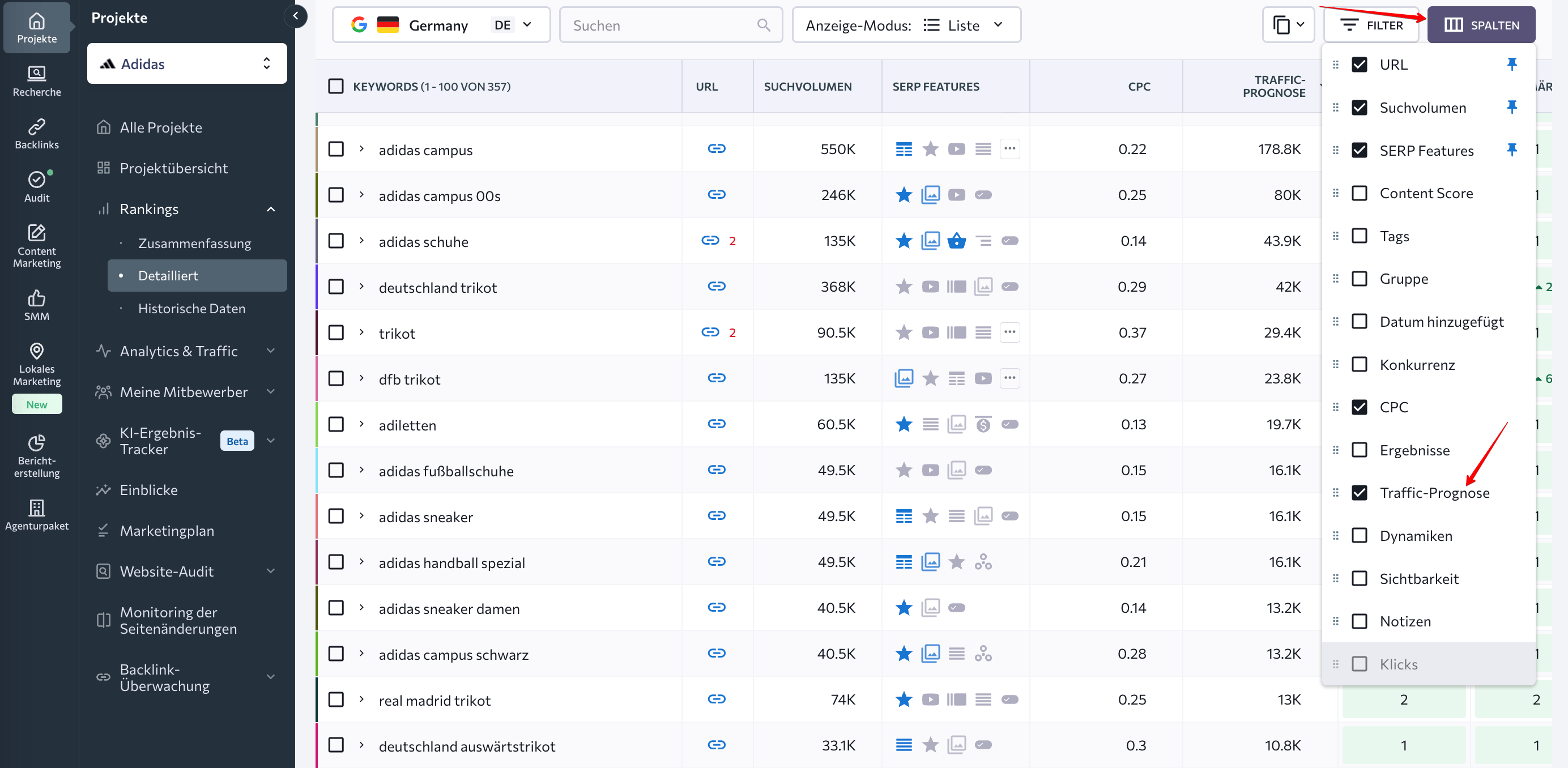The height and width of the screenshot is (768, 1568).
Task: Click keyword 'deutschland auswärtstrikot'
Action: pos(467,746)
